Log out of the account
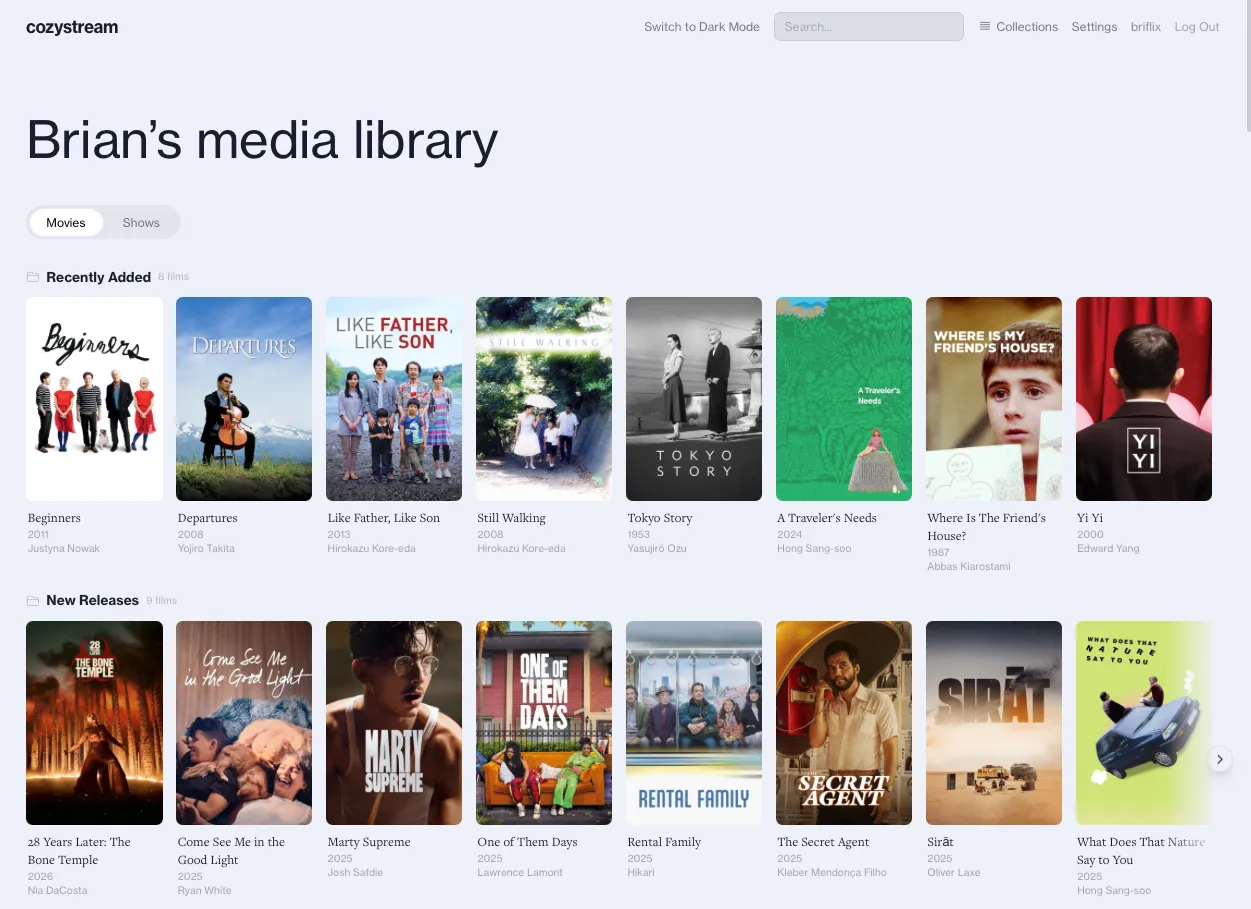The image size is (1251, 909). (x=1196, y=27)
